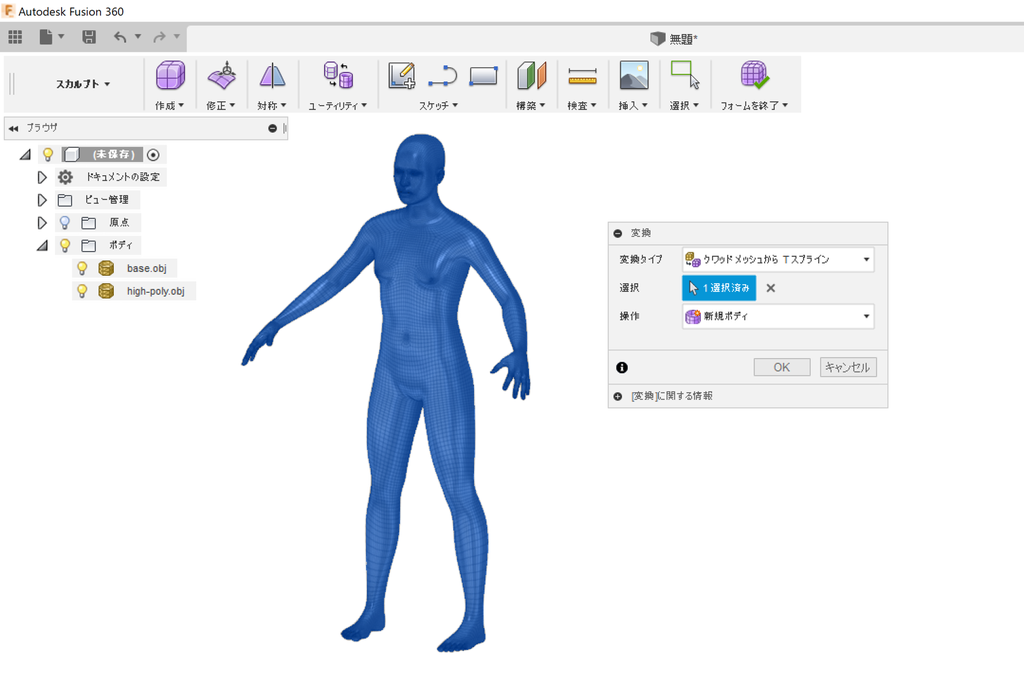1024x685 pixels.
Task: Click the Modify edit form icon
Action: [221, 76]
